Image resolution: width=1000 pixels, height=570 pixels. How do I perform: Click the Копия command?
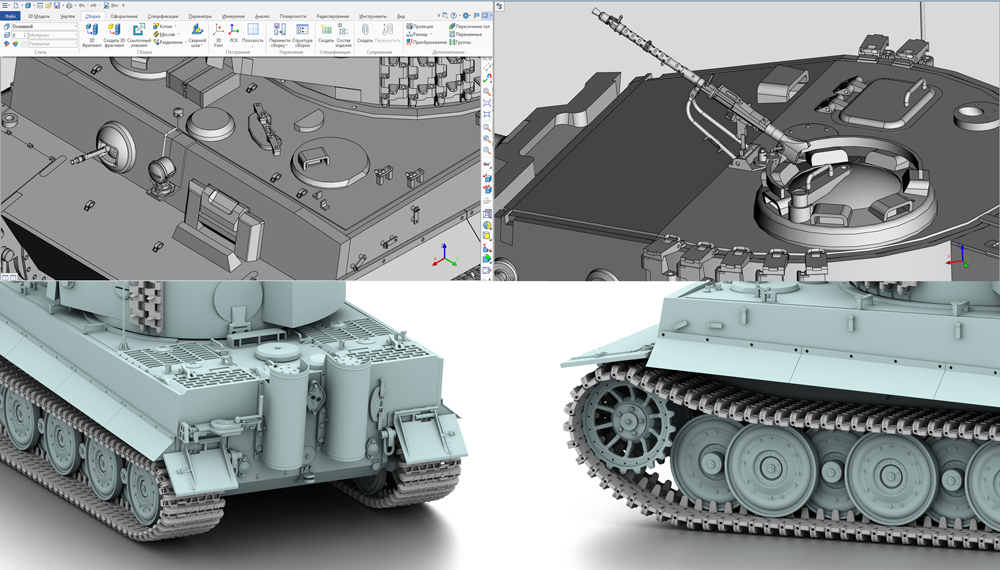click(x=165, y=26)
